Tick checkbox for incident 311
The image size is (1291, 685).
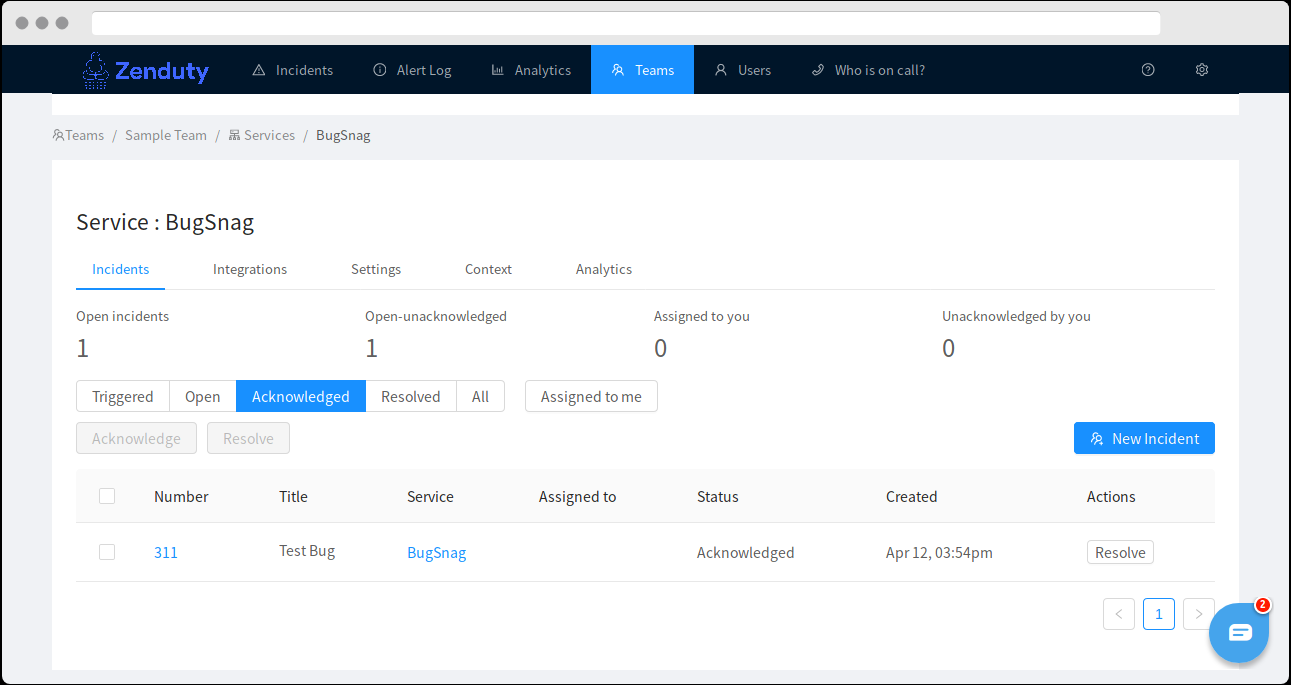coord(107,552)
